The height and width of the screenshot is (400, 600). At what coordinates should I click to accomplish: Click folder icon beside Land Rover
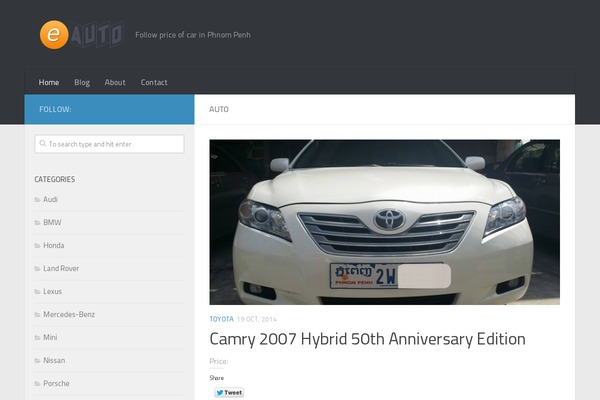tap(38, 268)
